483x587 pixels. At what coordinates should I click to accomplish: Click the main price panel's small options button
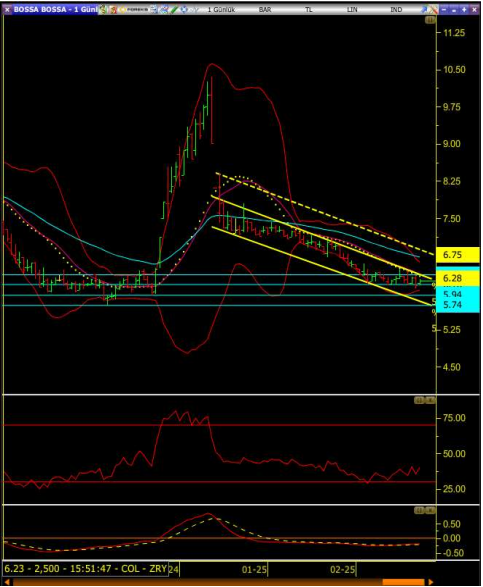[430, 20]
